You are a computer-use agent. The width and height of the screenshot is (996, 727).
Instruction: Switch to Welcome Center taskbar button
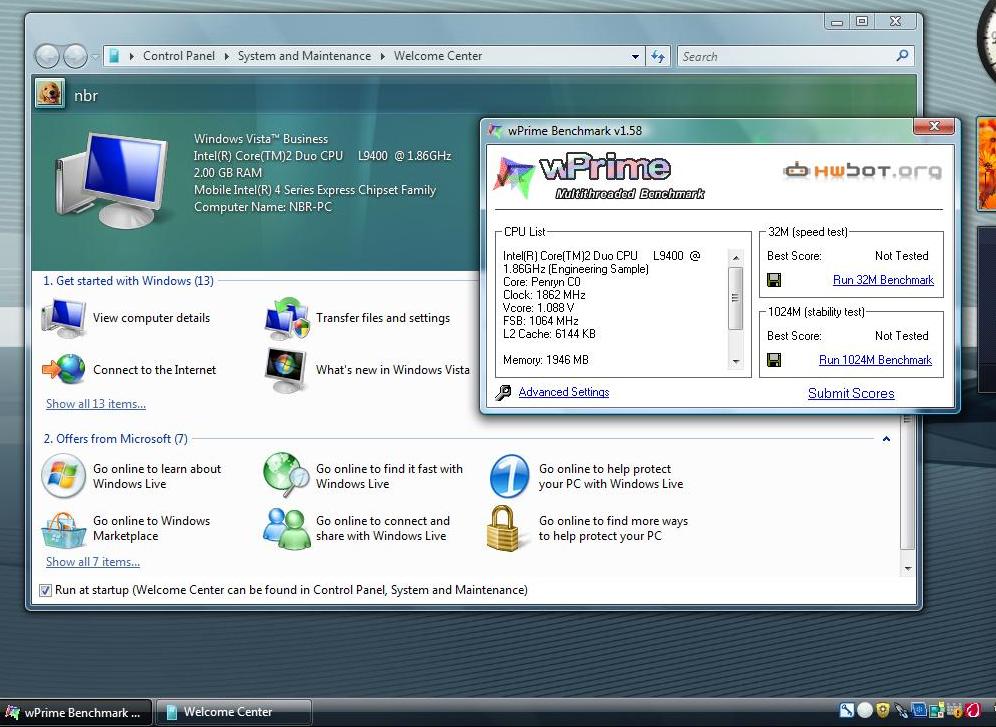(232, 712)
